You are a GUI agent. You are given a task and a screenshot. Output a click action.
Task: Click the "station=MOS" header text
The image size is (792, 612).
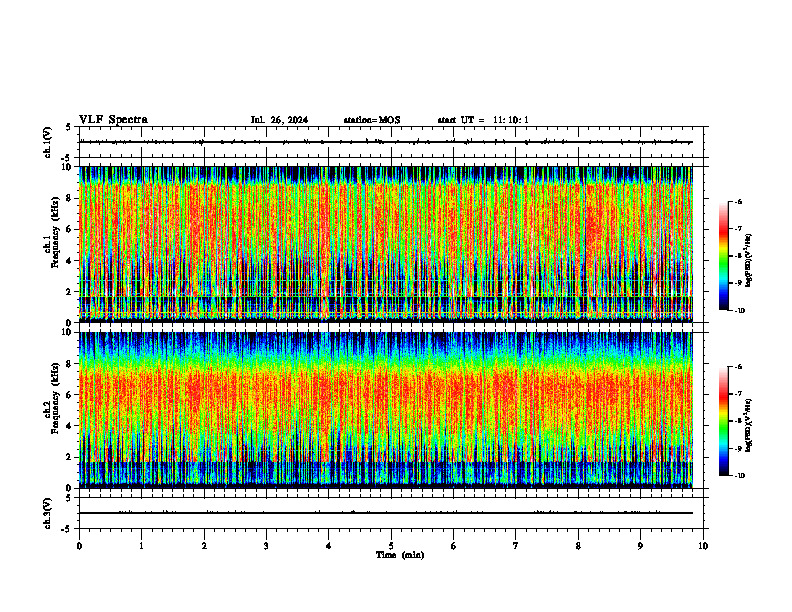[372, 120]
